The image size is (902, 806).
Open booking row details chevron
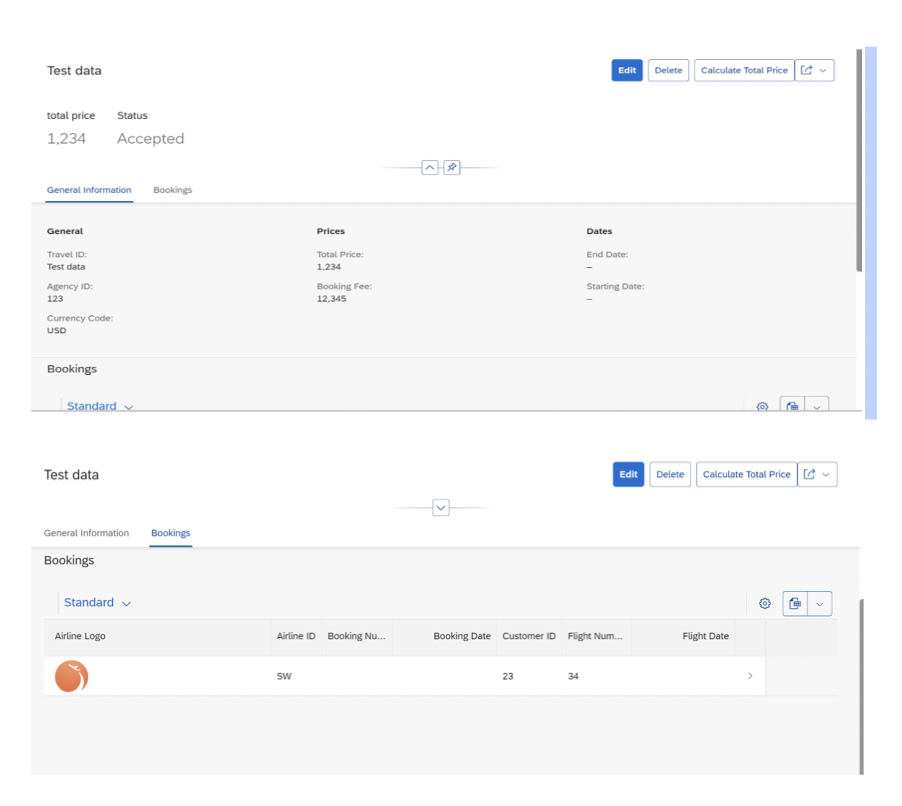750,675
